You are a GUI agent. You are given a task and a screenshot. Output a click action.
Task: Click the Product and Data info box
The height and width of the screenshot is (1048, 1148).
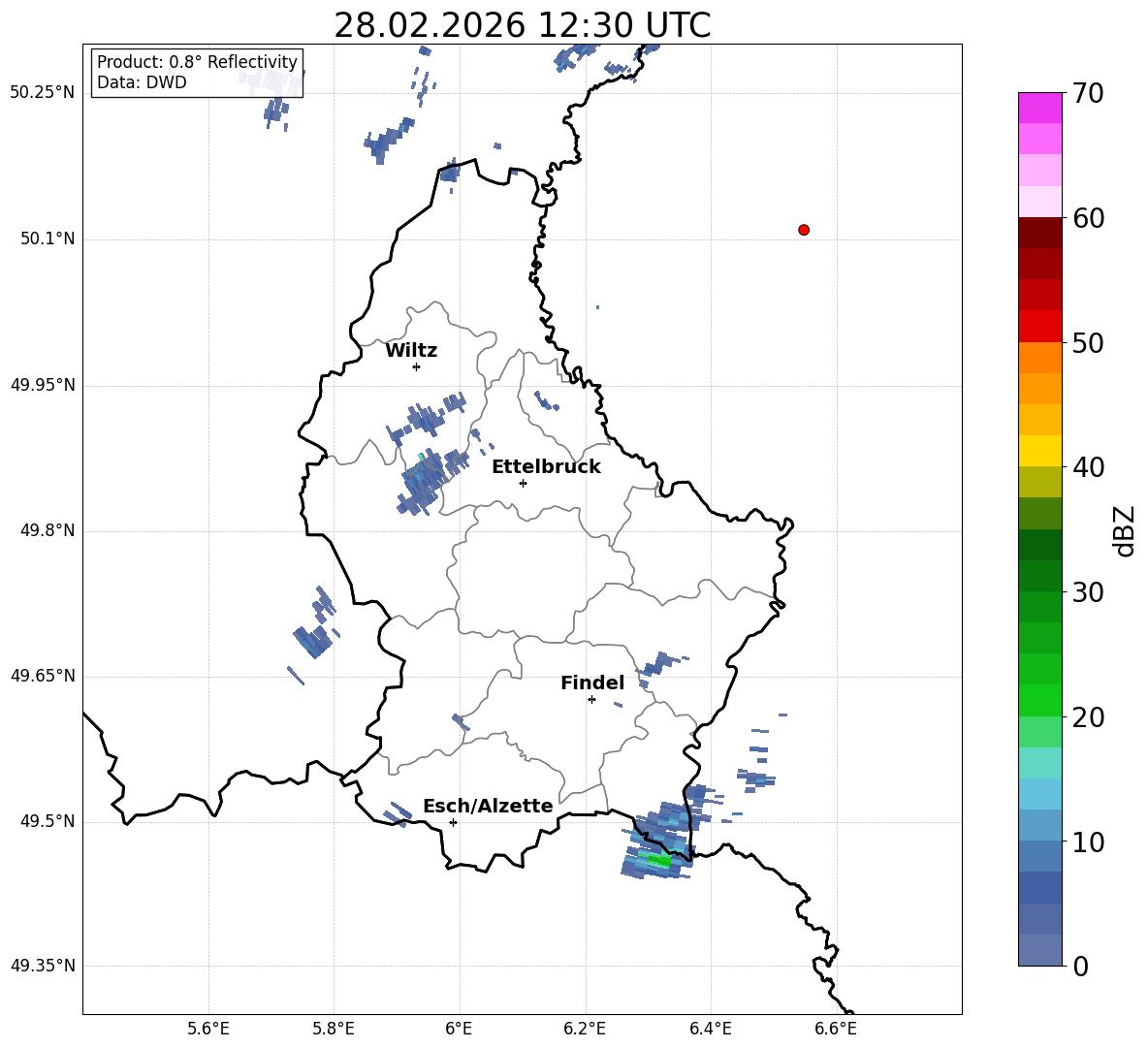pos(197,73)
